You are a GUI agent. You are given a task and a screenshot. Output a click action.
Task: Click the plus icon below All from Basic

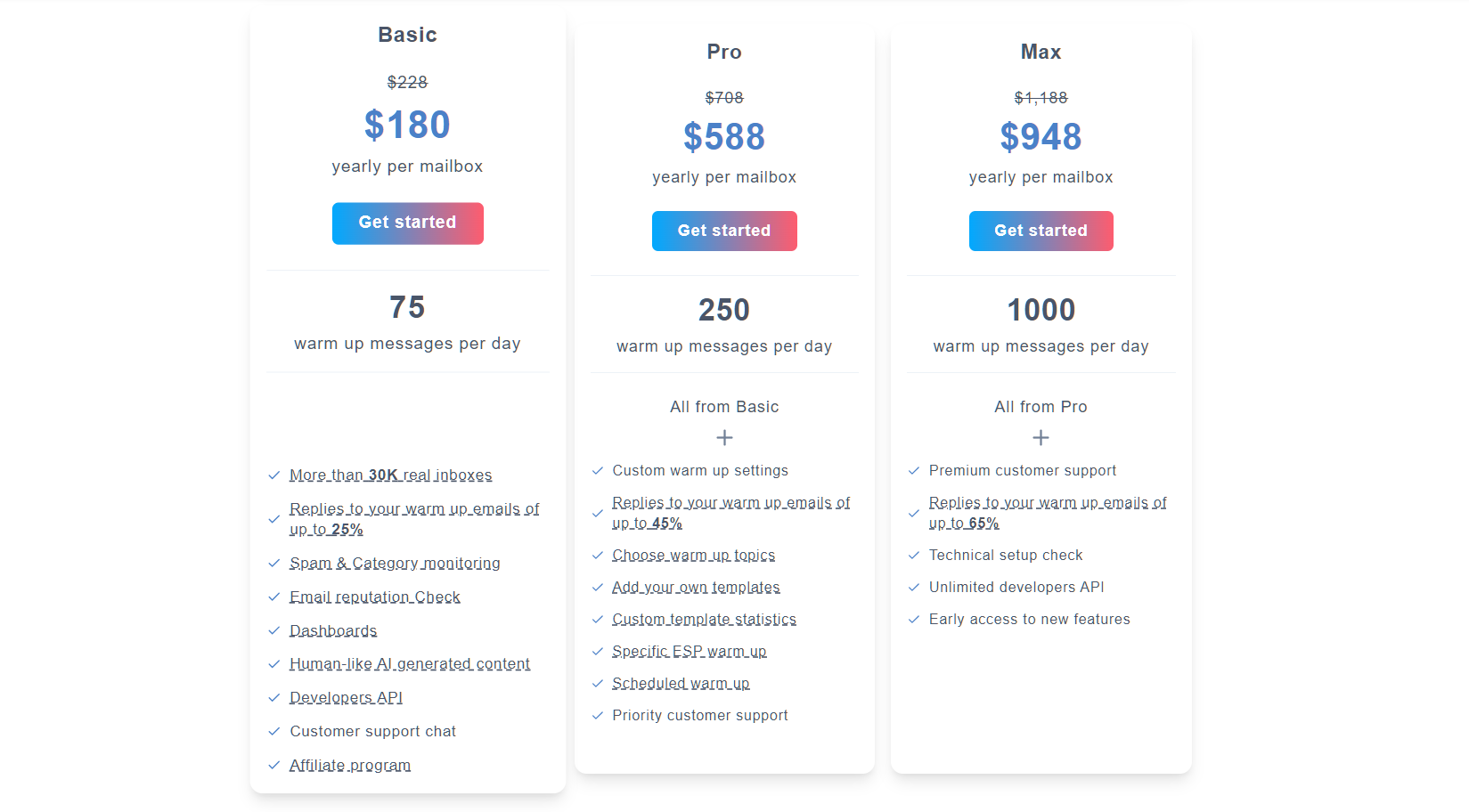coord(724,438)
